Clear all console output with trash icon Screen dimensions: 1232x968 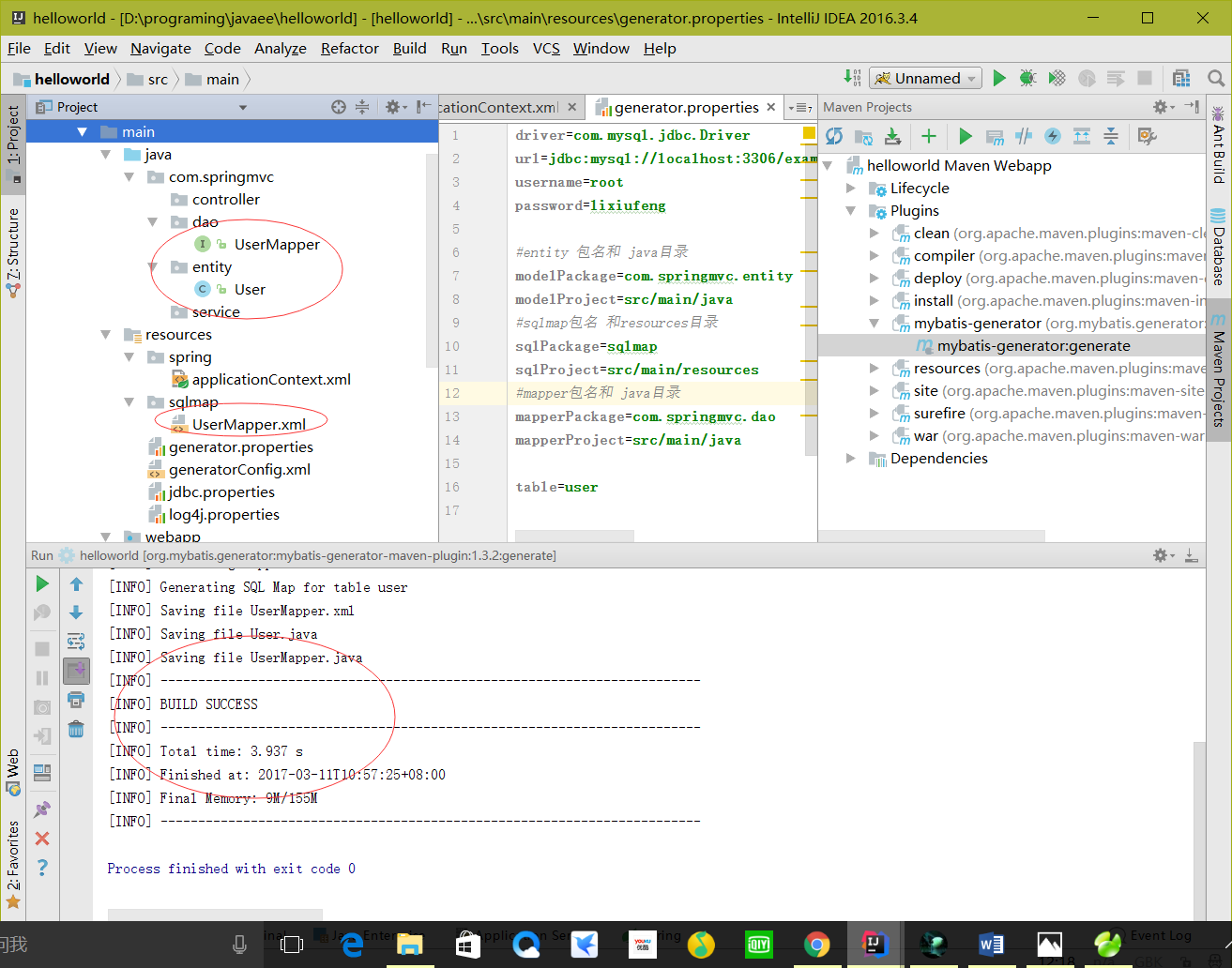[x=76, y=729]
